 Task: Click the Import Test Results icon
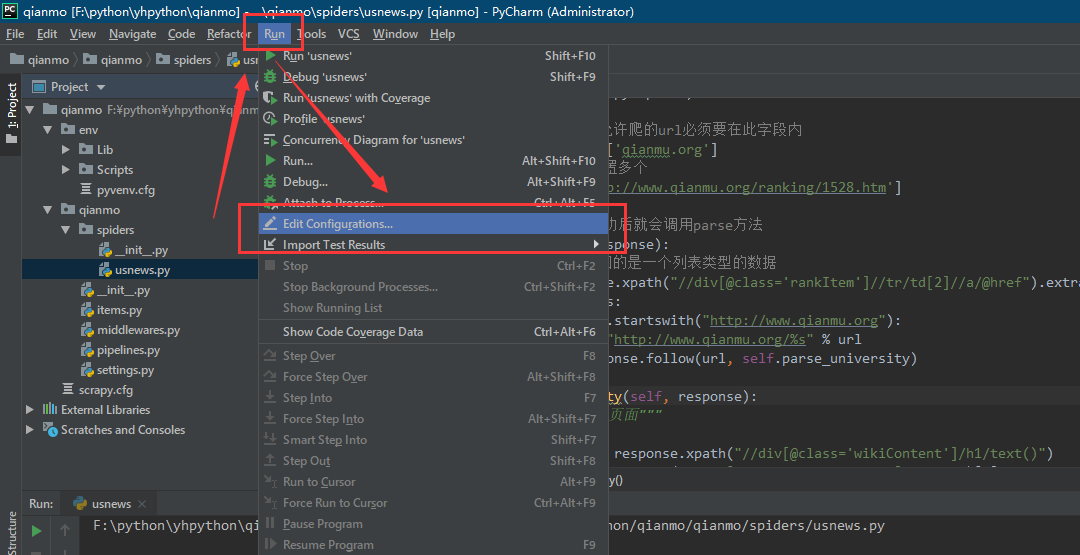point(271,244)
